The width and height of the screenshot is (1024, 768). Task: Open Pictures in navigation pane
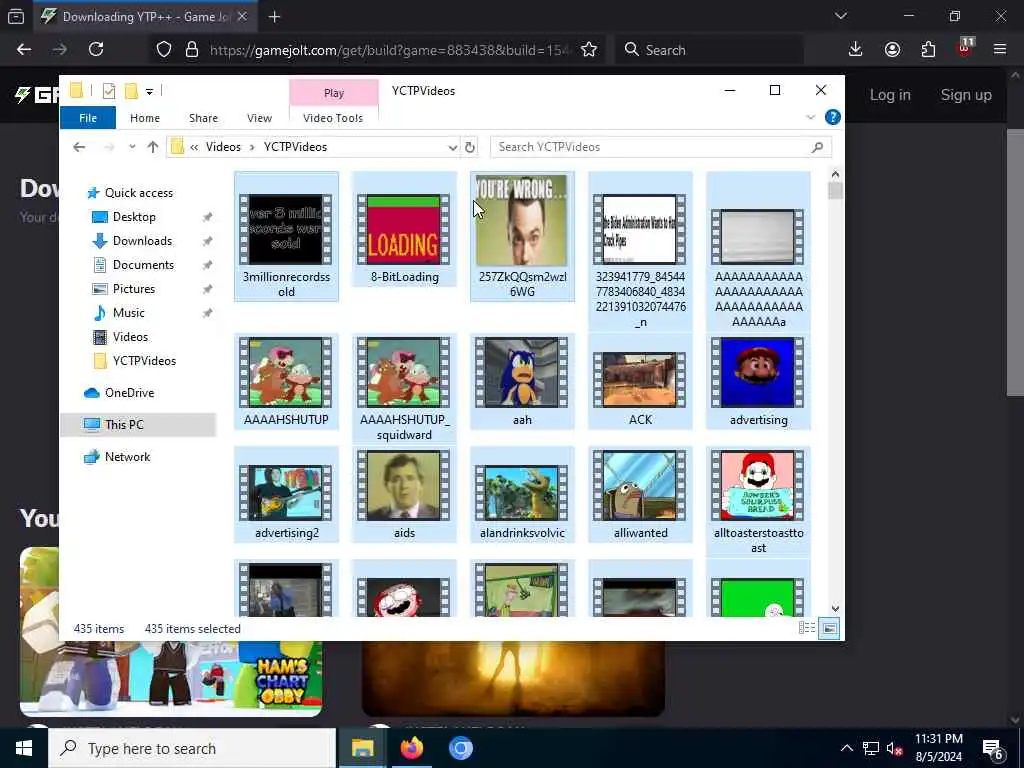pyautogui.click(x=134, y=289)
